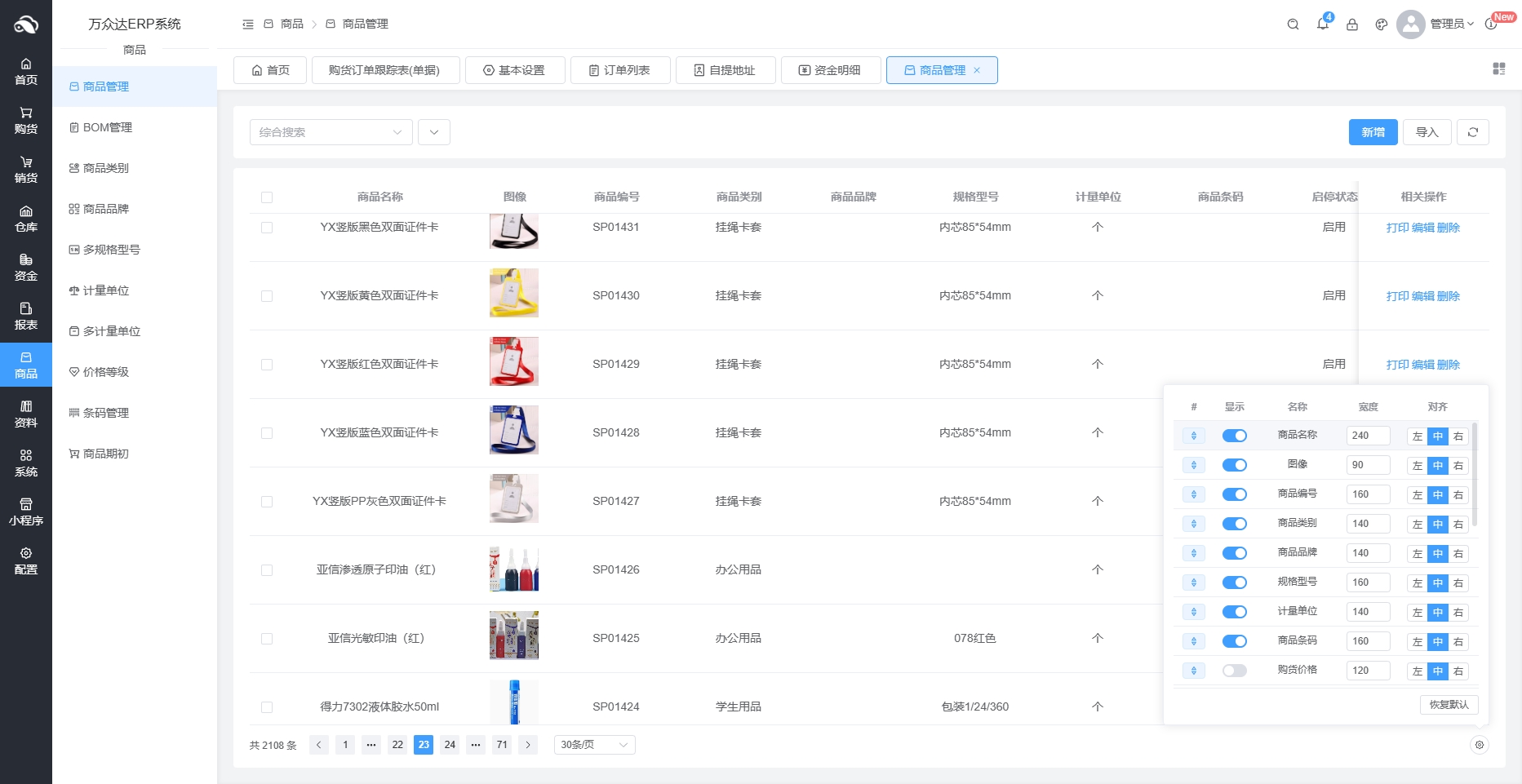
Task: Click the 商品名称 width input field
Action: (1367, 436)
